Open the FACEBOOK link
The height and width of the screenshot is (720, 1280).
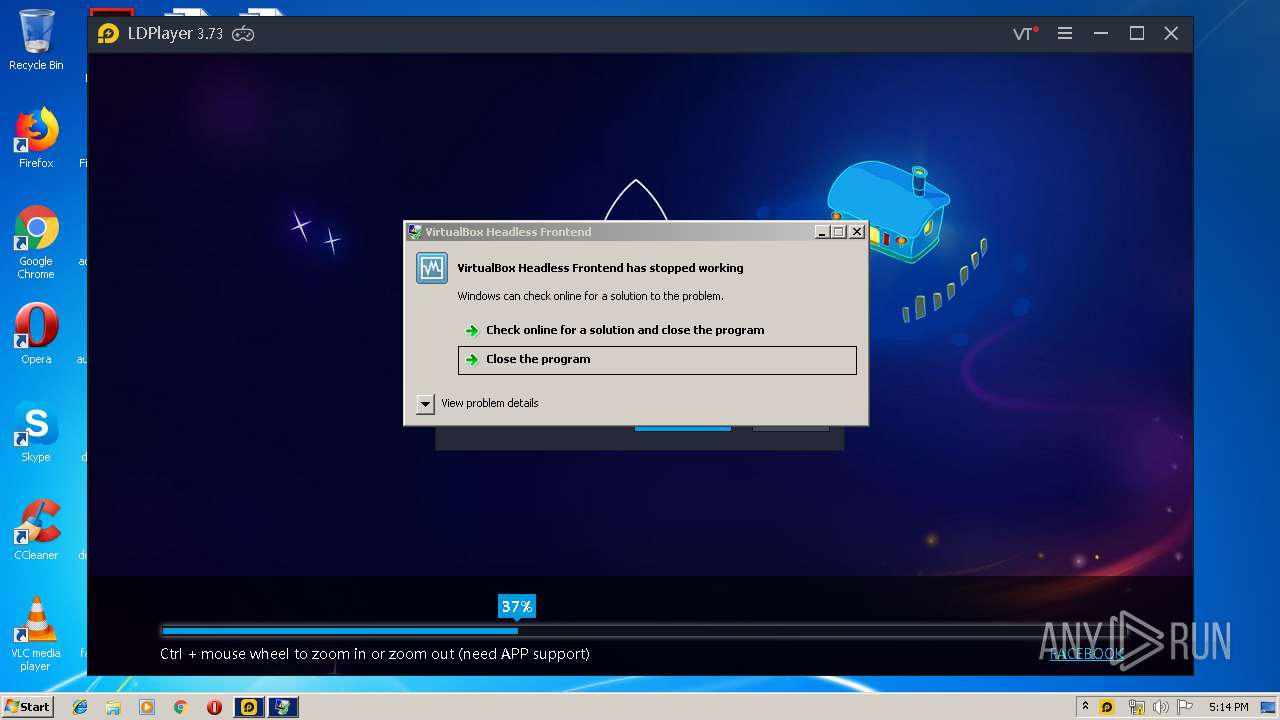(1087, 654)
